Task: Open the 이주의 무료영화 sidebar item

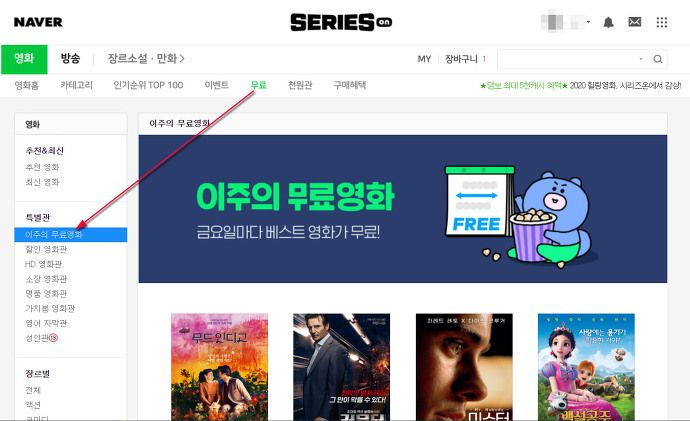Action: click(70, 234)
